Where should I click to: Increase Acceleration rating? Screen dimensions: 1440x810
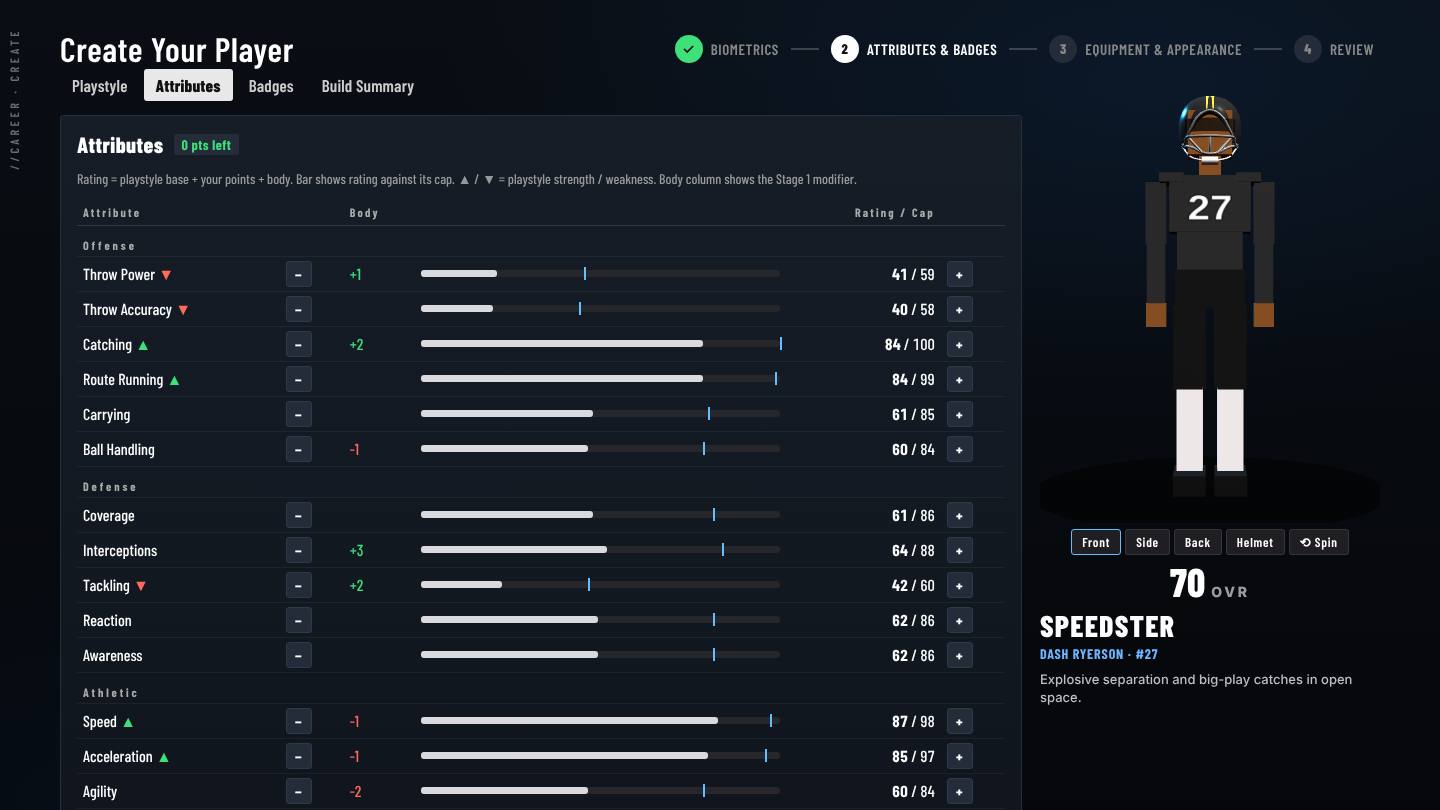click(959, 756)
